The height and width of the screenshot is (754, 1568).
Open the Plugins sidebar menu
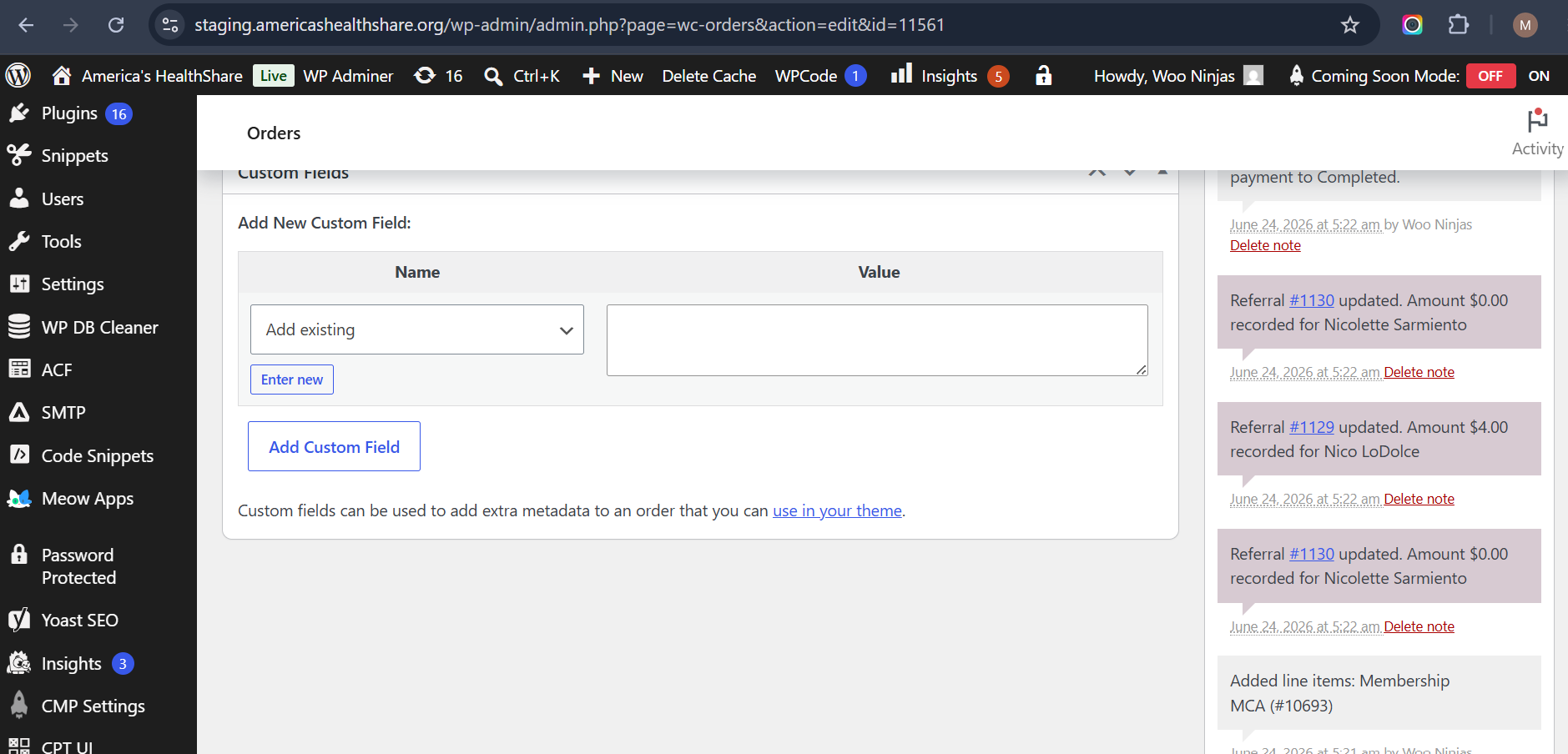(x=70, y=113)
